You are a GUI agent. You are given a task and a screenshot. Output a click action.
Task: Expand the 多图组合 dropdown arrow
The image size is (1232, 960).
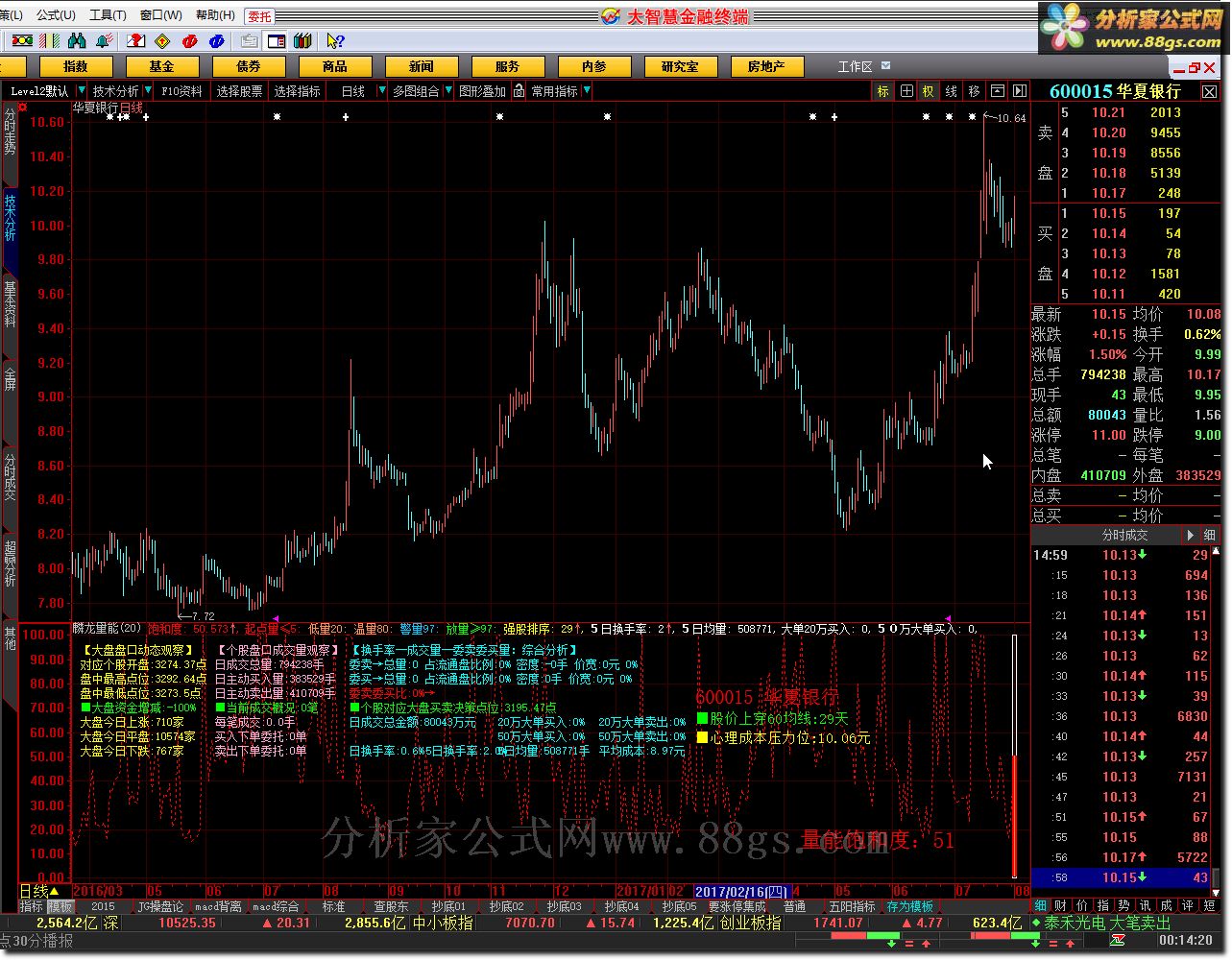tap(447, 91)
